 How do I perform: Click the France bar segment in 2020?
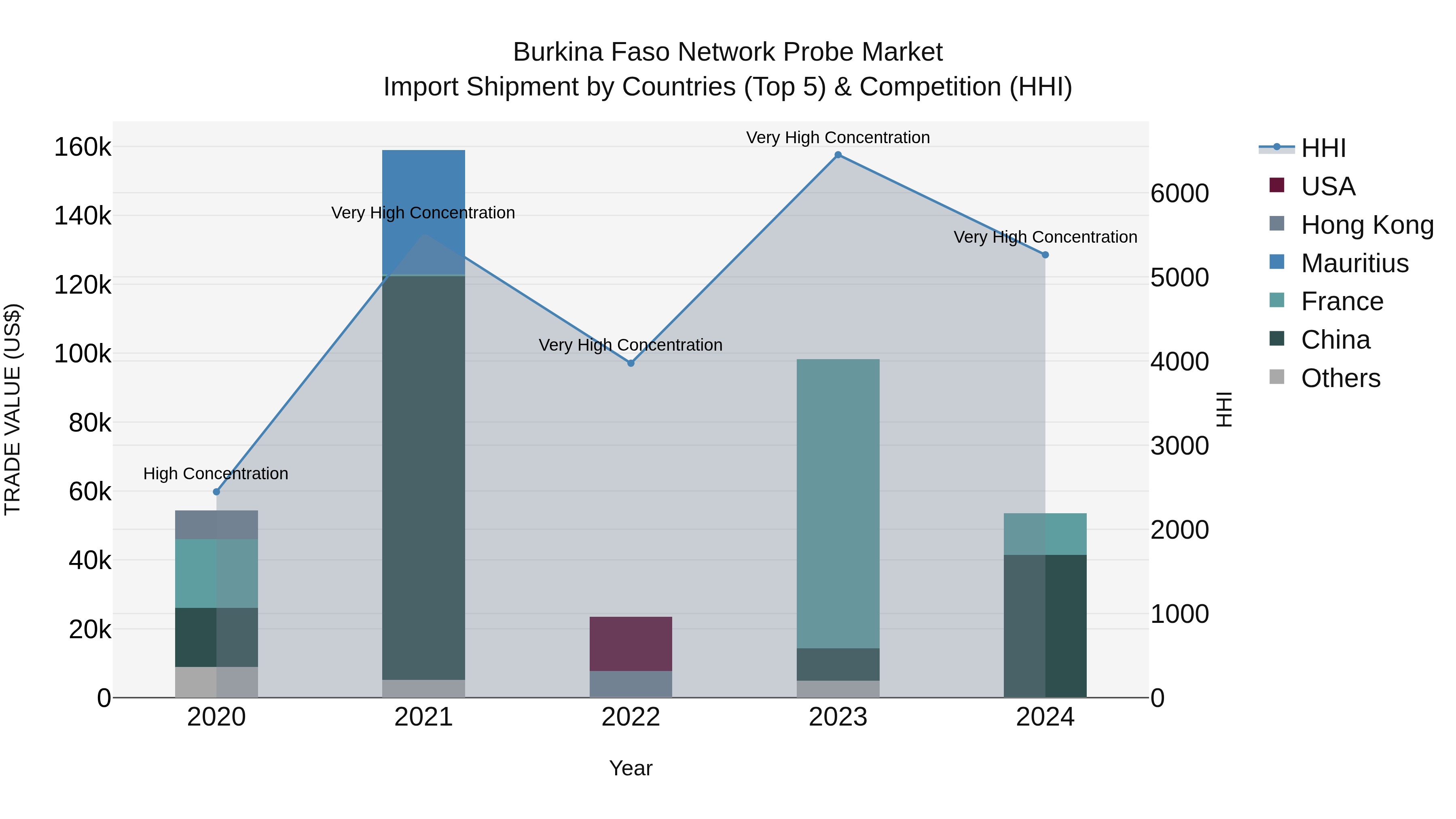coord(216,574)
